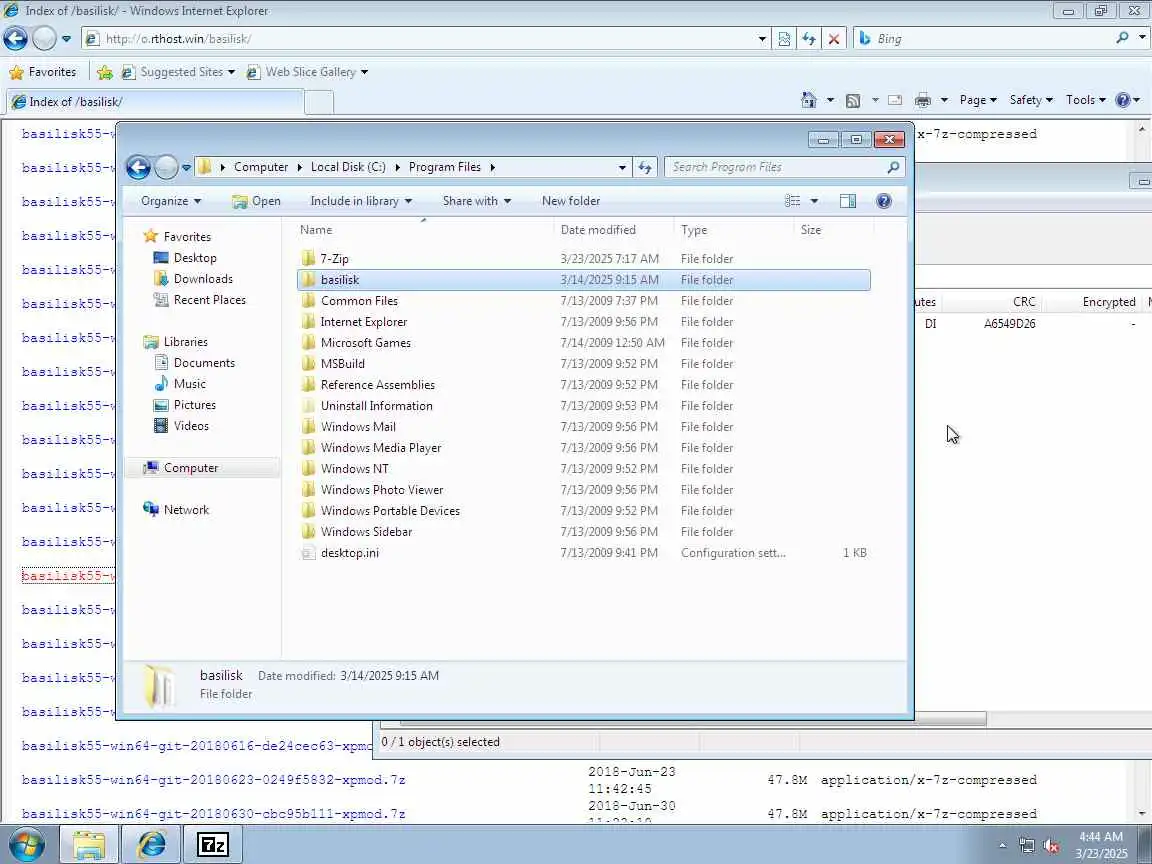The height and width of the screenshot is (864, 1152).
Task: Open the Organize dropdown menu
Action: [170, 201]
